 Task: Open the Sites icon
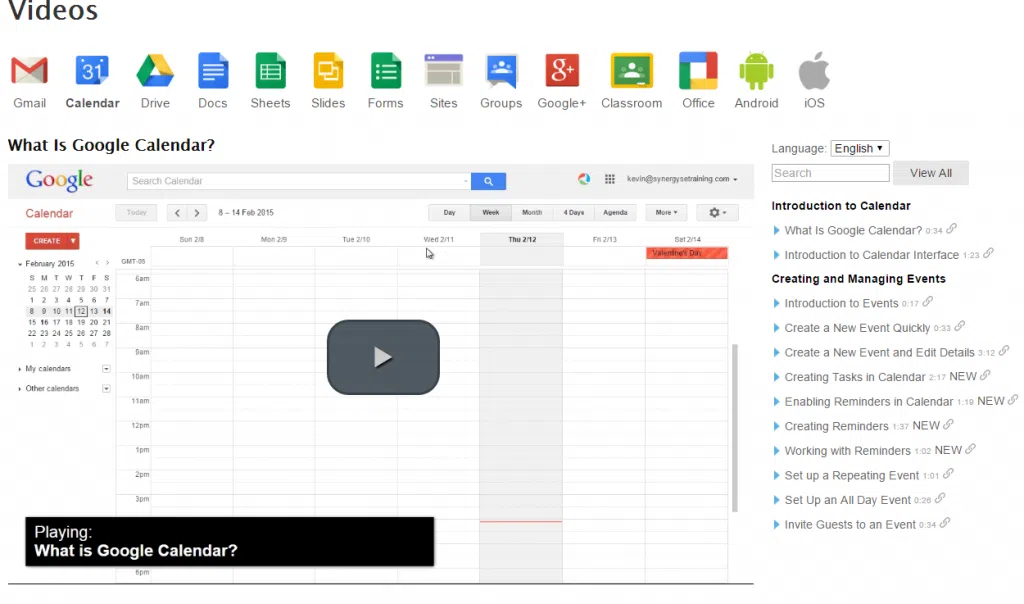tap(443, 71)
